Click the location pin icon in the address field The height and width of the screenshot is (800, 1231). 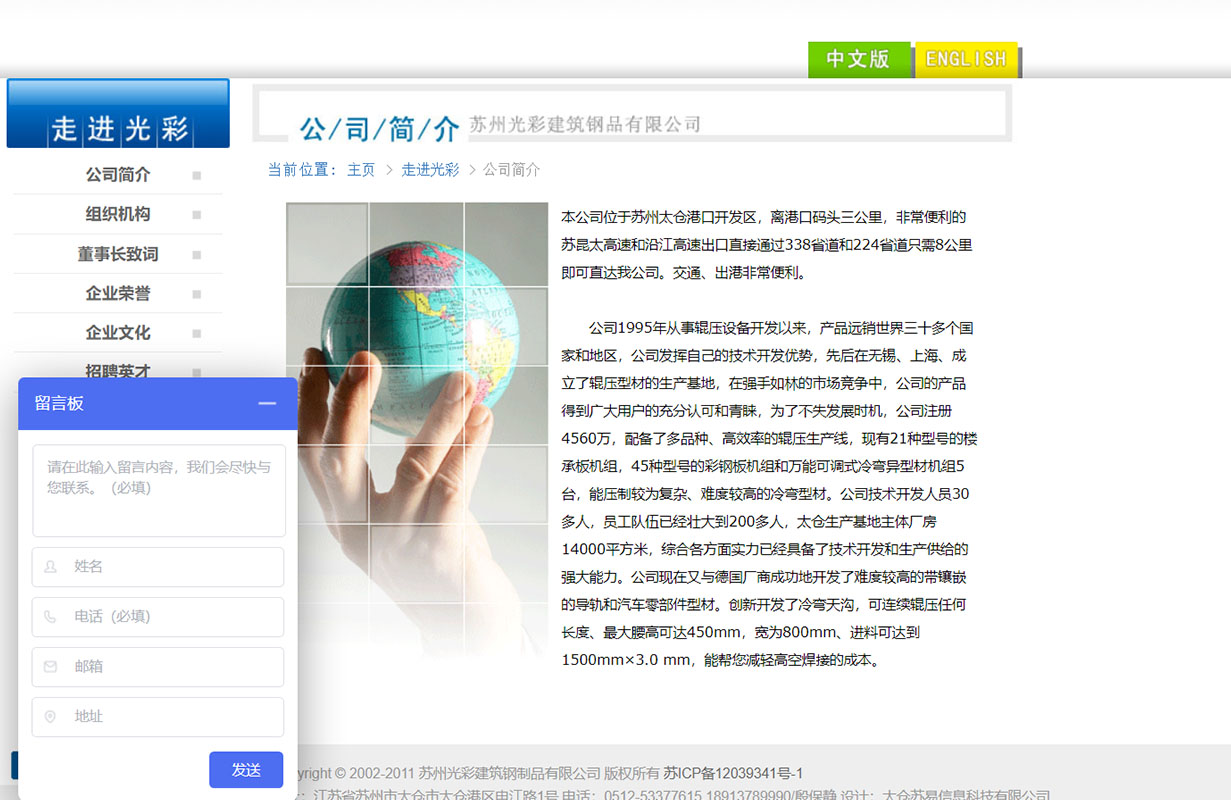pos(50,717)
